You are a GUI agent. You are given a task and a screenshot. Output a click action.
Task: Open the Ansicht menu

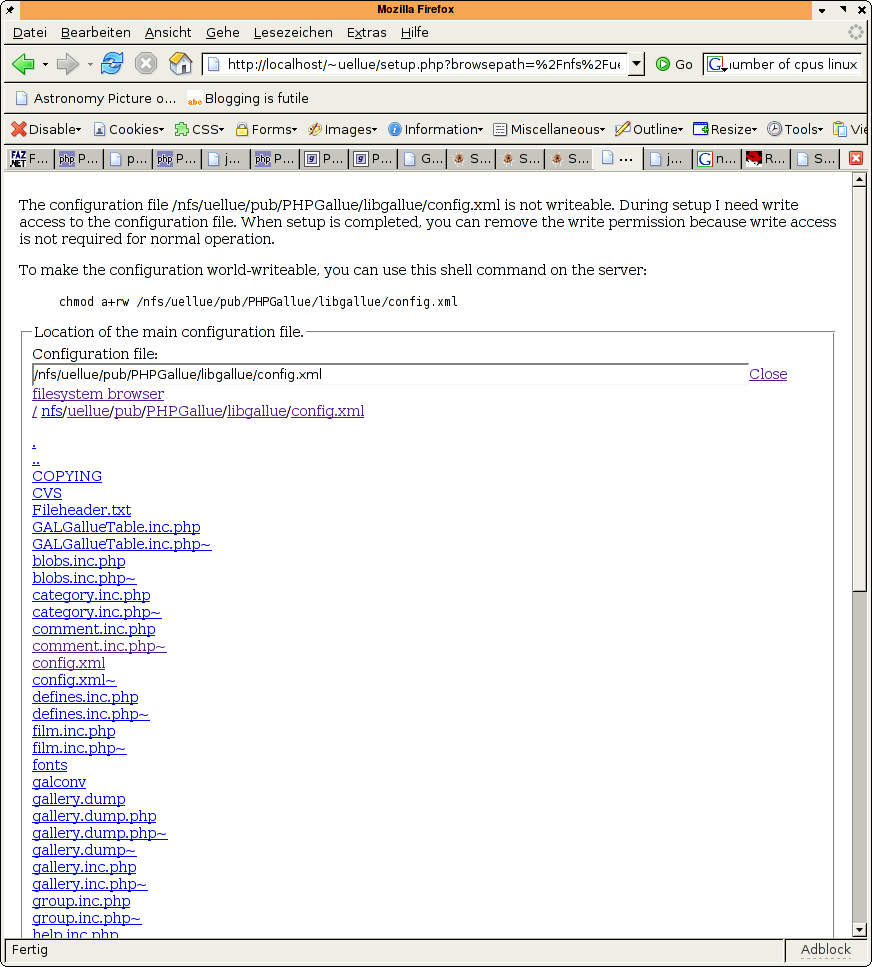pos(168,32)
